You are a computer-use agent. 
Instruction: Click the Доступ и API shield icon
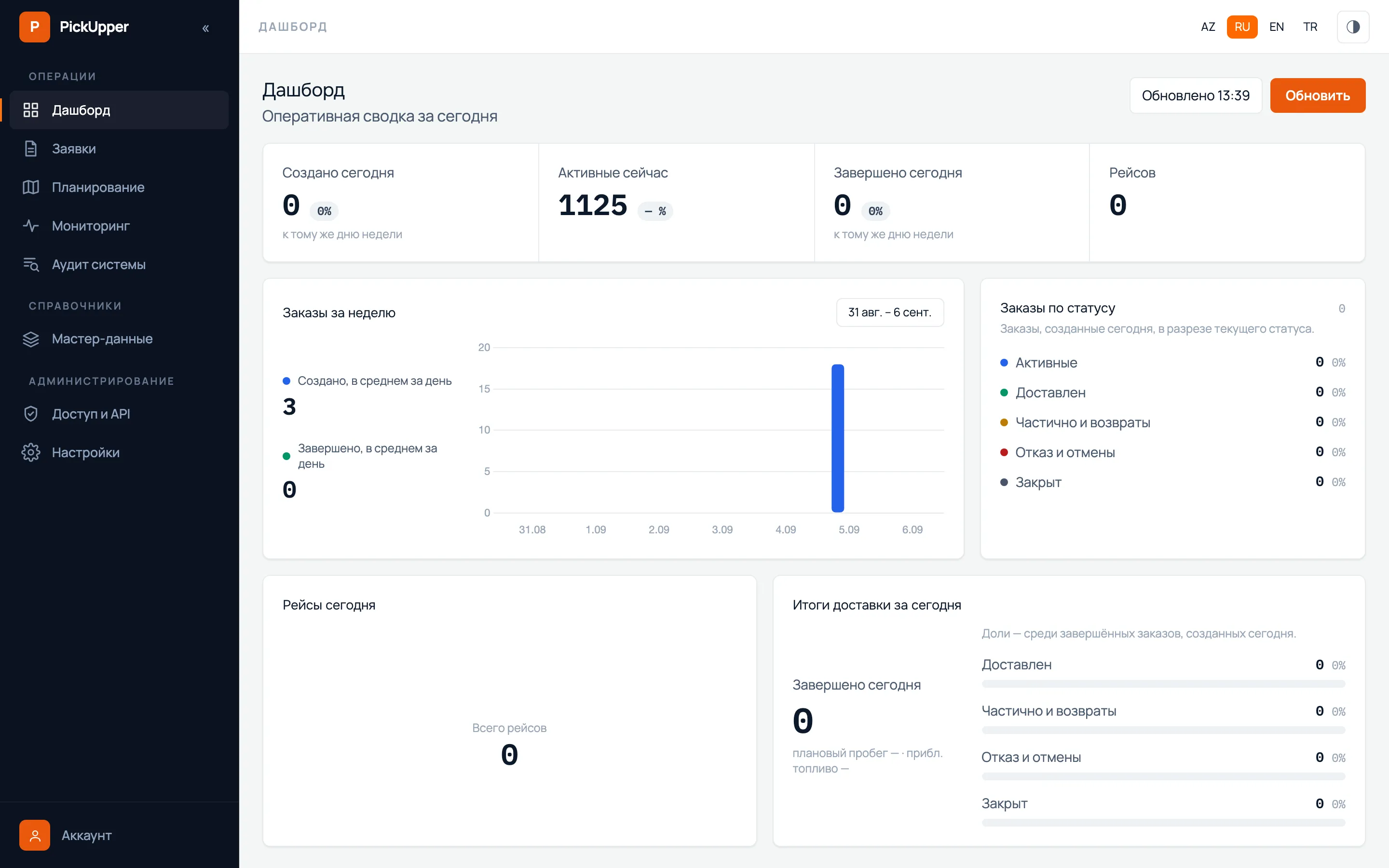pos(30,414)
